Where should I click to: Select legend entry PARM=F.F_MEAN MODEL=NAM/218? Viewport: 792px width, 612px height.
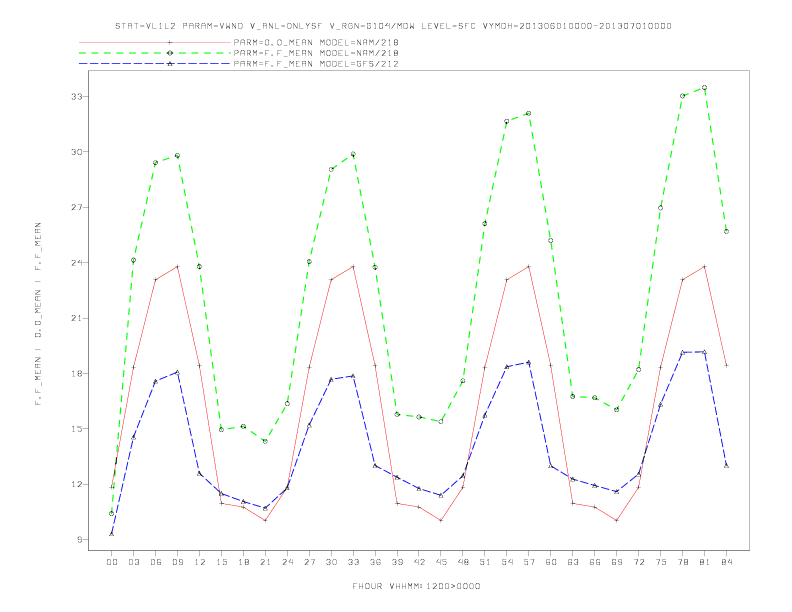[x=316, y=53]
